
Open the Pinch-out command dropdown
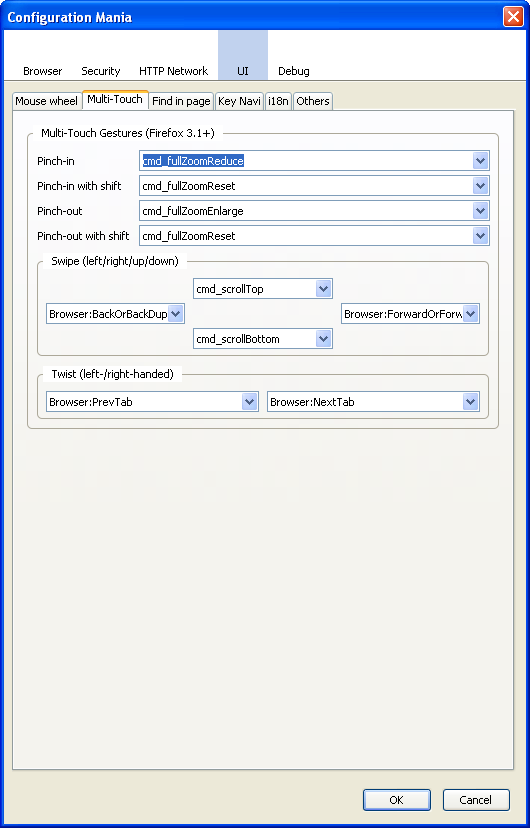(x=480, y=211)
